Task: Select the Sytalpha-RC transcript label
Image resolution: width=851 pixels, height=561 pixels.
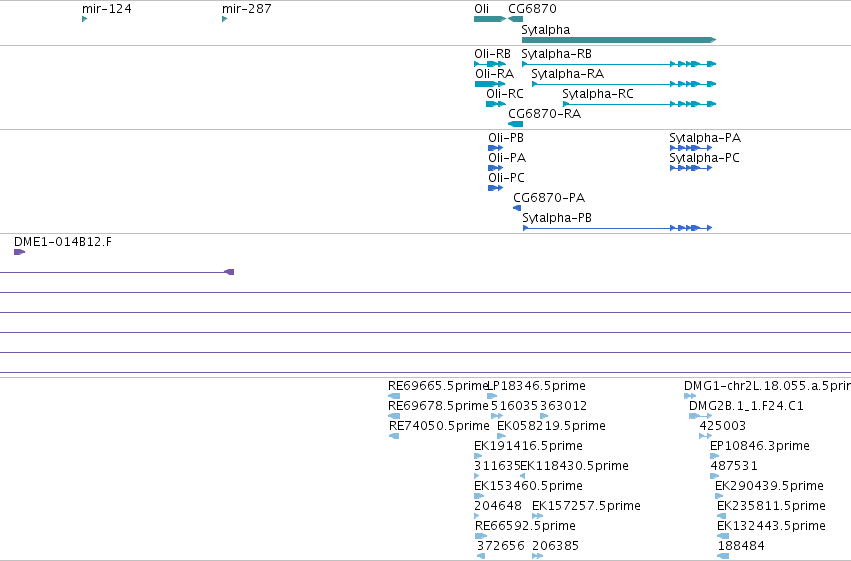Action: point(598,94)
